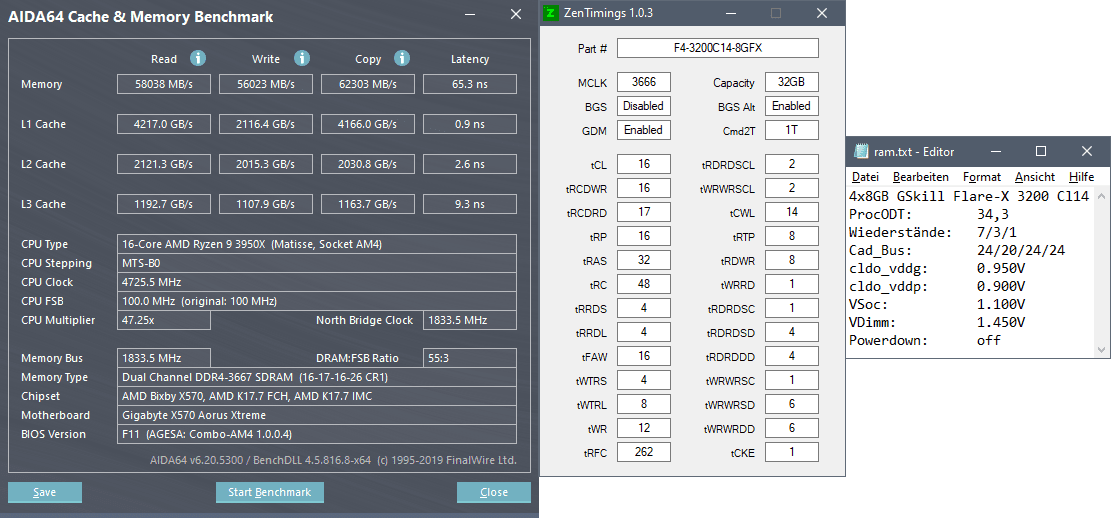This screenshot has height=518, width=1112.
Task: Click Motherboard Gigabyte X570 Aorus Xtreme field
Action: [317, 415]
